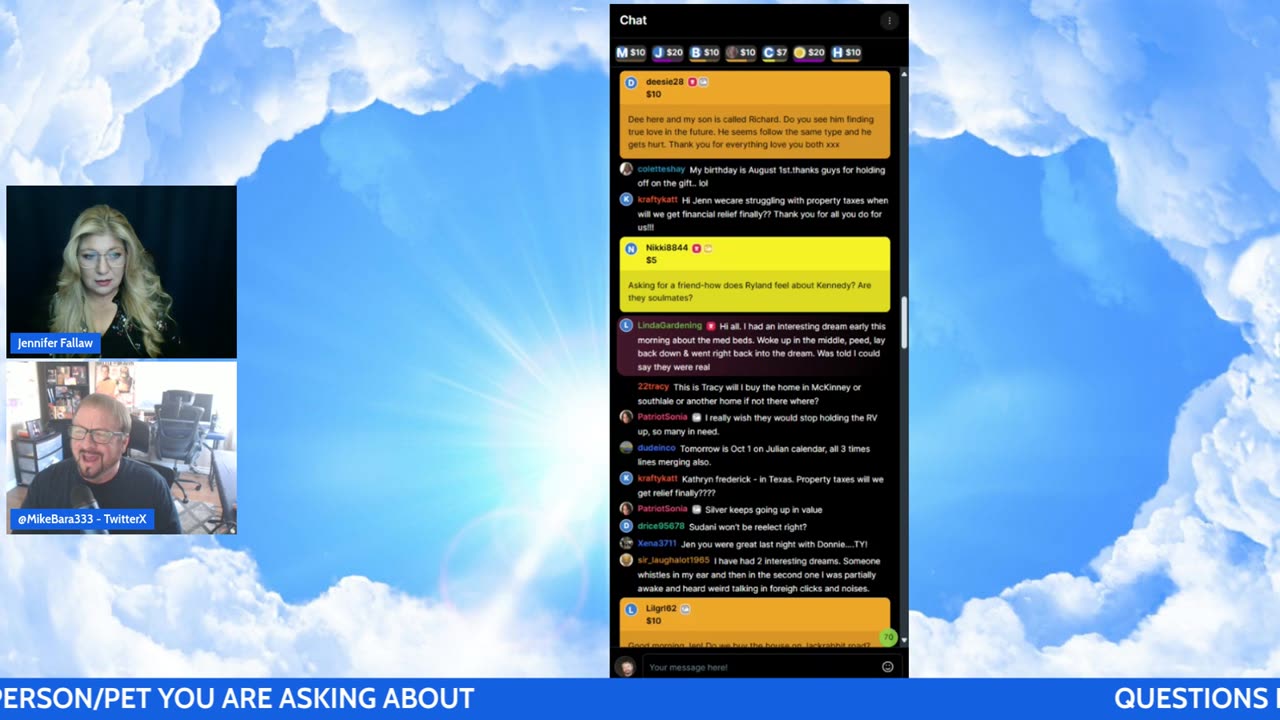Open coletteshay's profile avatar
The width and height of the screenshot is (1280, 720).
(626, 169)
